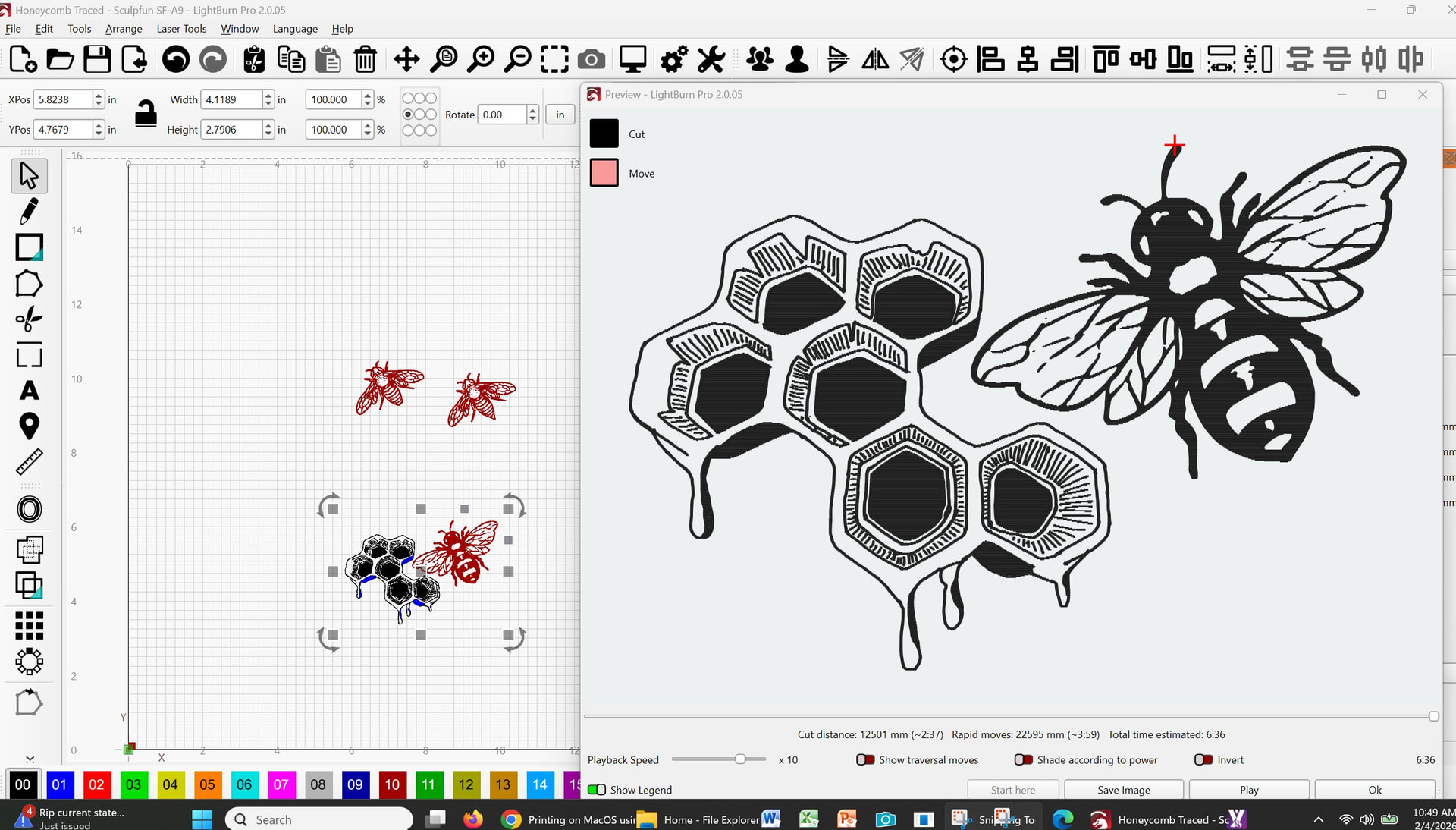Screen dimensions: 1456x830
Task: Open the Arrange menu
Action: (124, 29)
